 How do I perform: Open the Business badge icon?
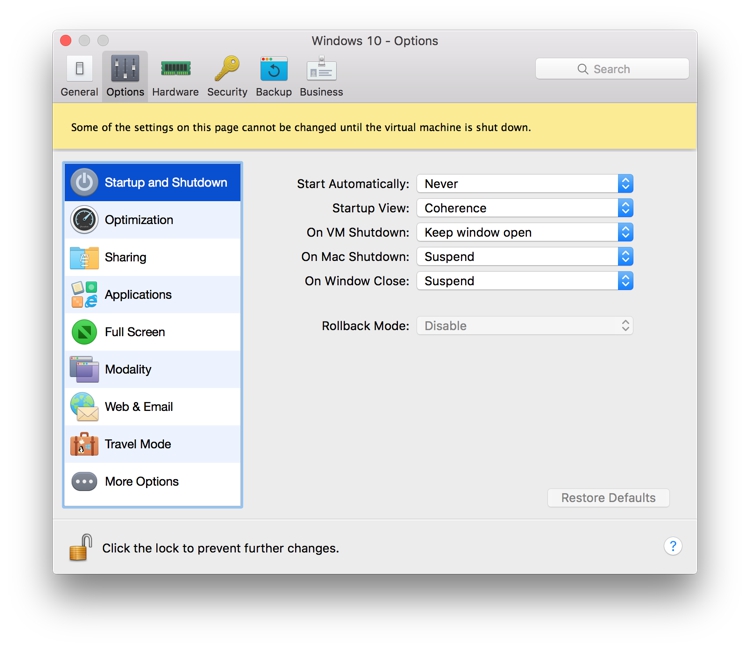click(321, 68)
